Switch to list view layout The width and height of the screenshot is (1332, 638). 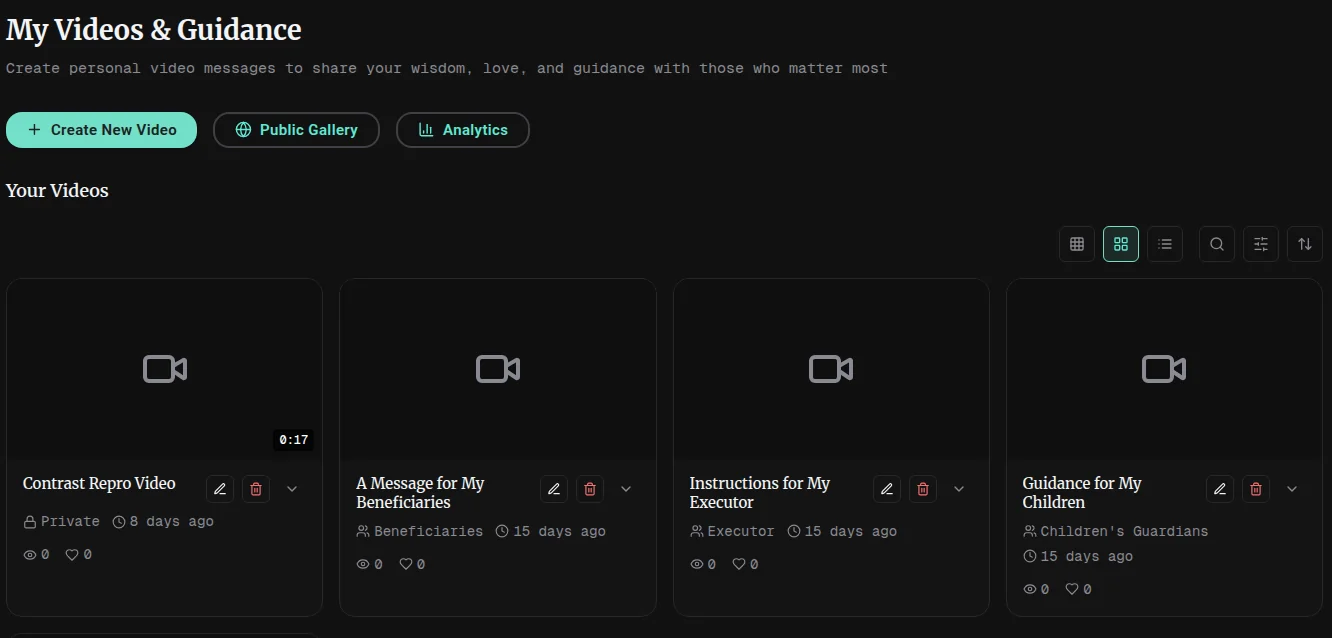tap(1165, 244)
